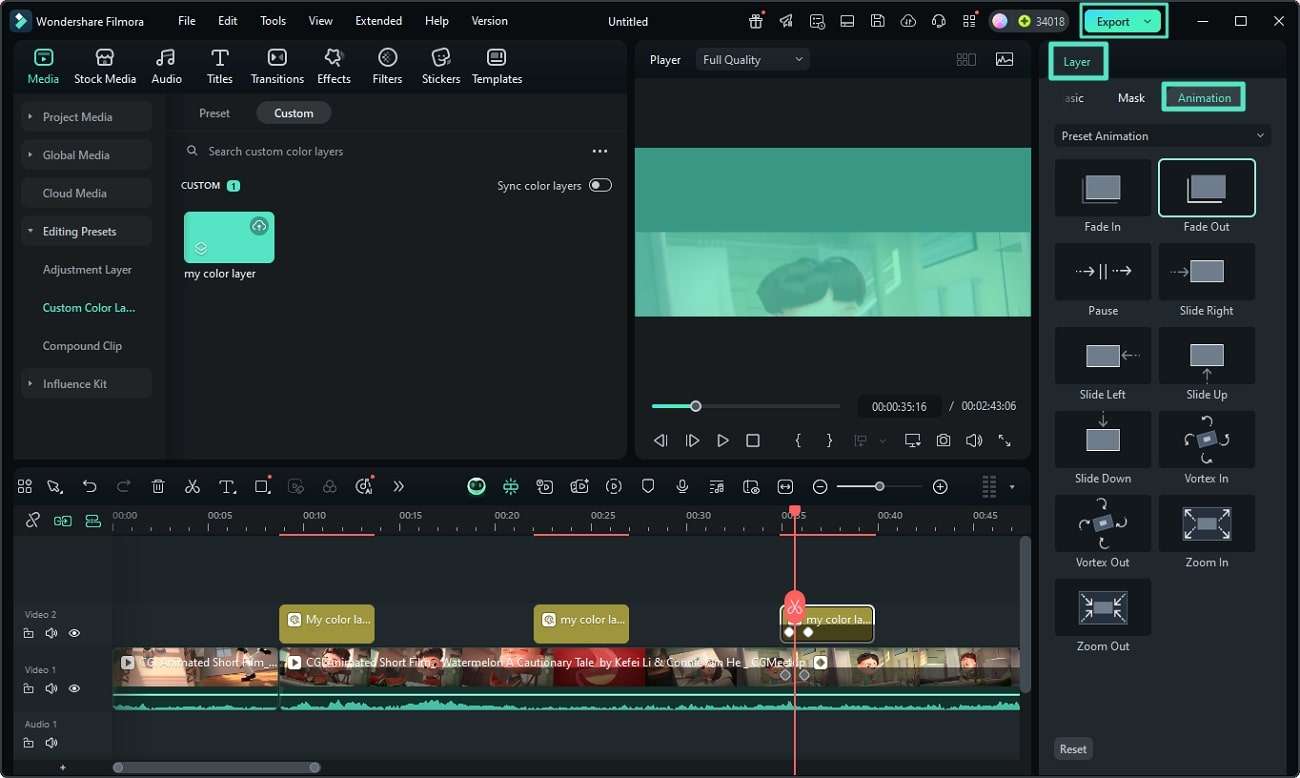Zoom out timeline with minus icon
This screenshot has width=1300, height=778.
820,487
